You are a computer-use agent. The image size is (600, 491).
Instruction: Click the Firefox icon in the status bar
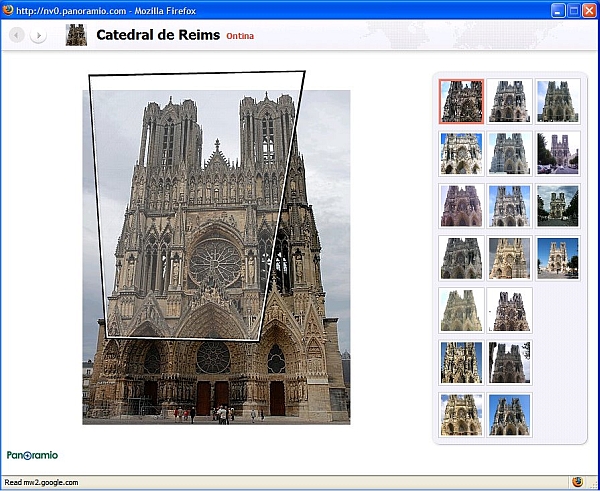577,481
